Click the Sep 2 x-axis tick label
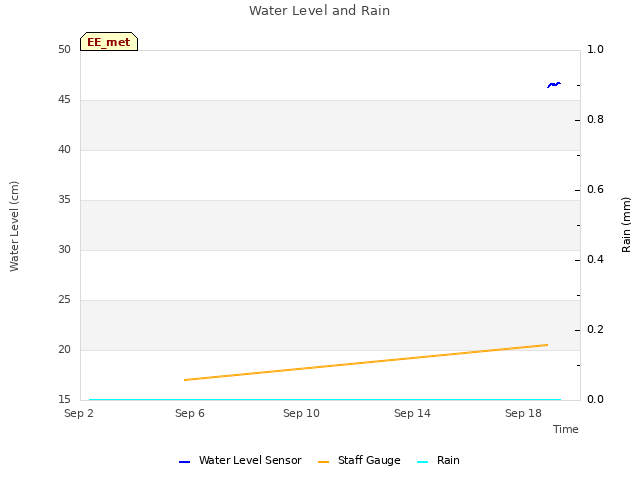The height and width of the screenshot is (480, 640). (79, 413)
